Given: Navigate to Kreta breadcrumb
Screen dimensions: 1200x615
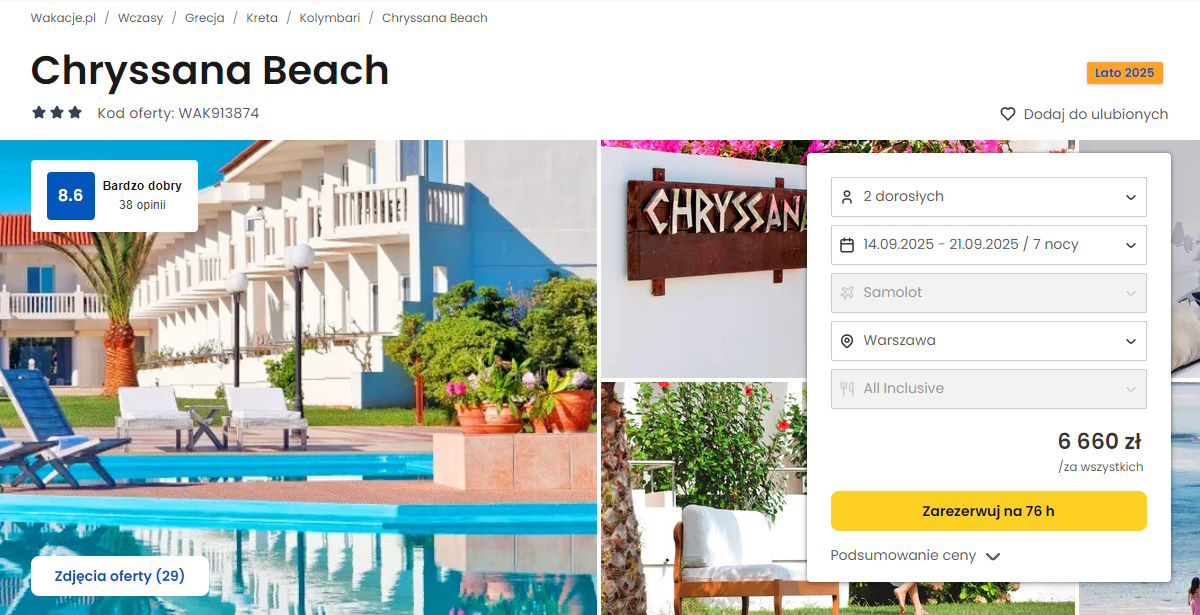Looking at the screenshot, I should 262,18.
